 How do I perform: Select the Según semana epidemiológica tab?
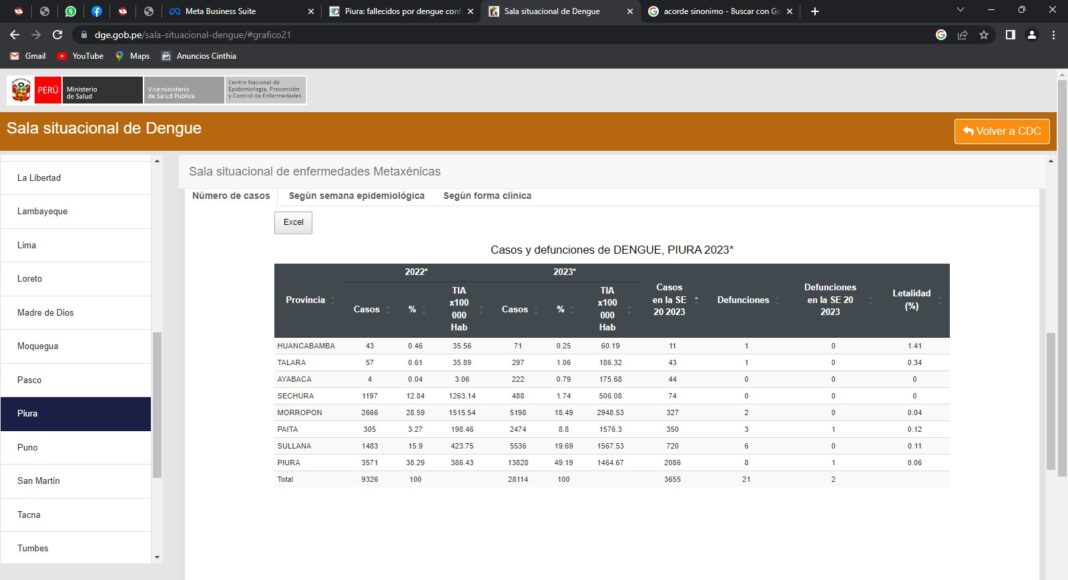click(x=356, y=196)
